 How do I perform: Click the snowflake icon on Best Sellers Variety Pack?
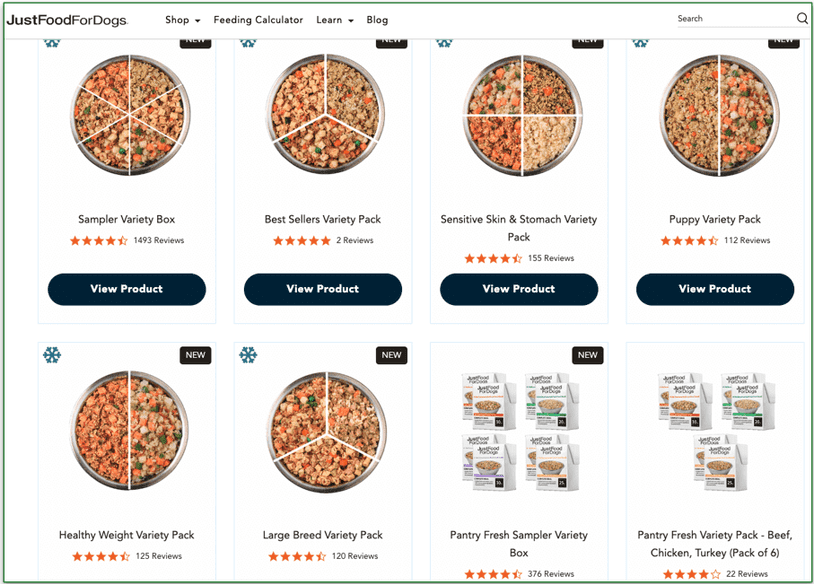[x=248, y=43]
